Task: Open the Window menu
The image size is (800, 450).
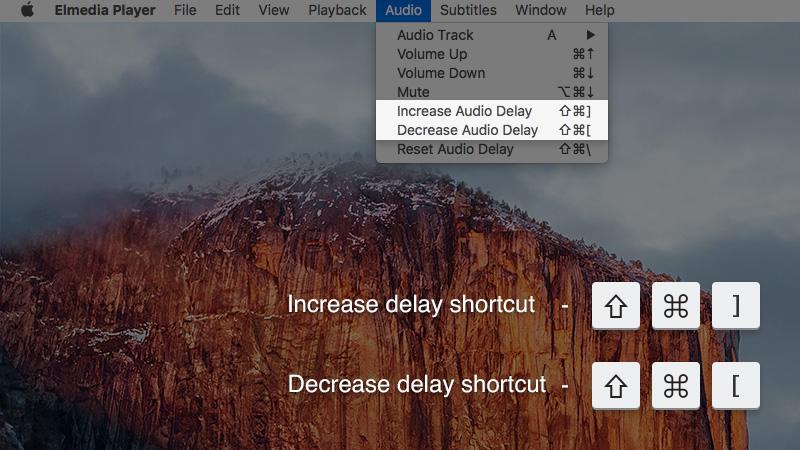Action: point(540,10)
